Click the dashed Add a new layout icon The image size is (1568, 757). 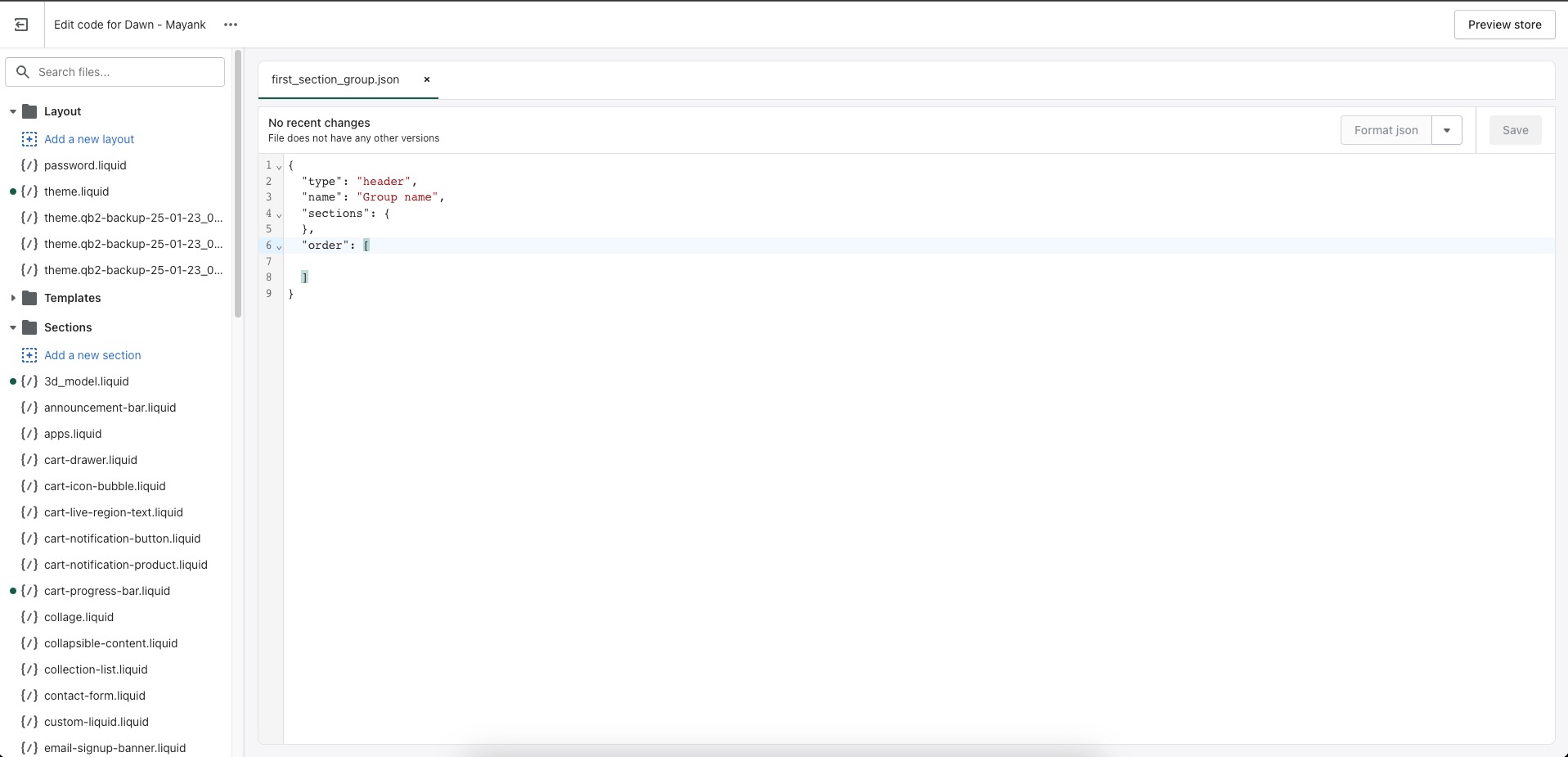(x=30, y=139)
